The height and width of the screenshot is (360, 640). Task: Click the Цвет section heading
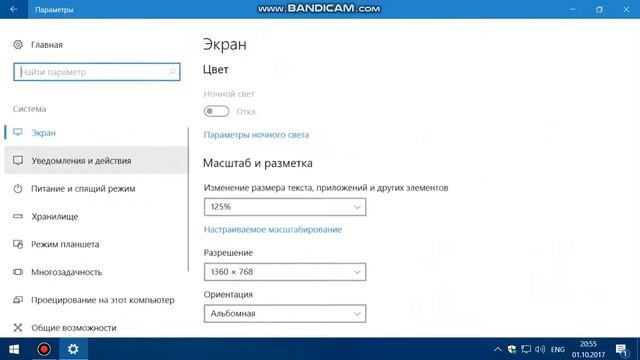coord(216,69)
